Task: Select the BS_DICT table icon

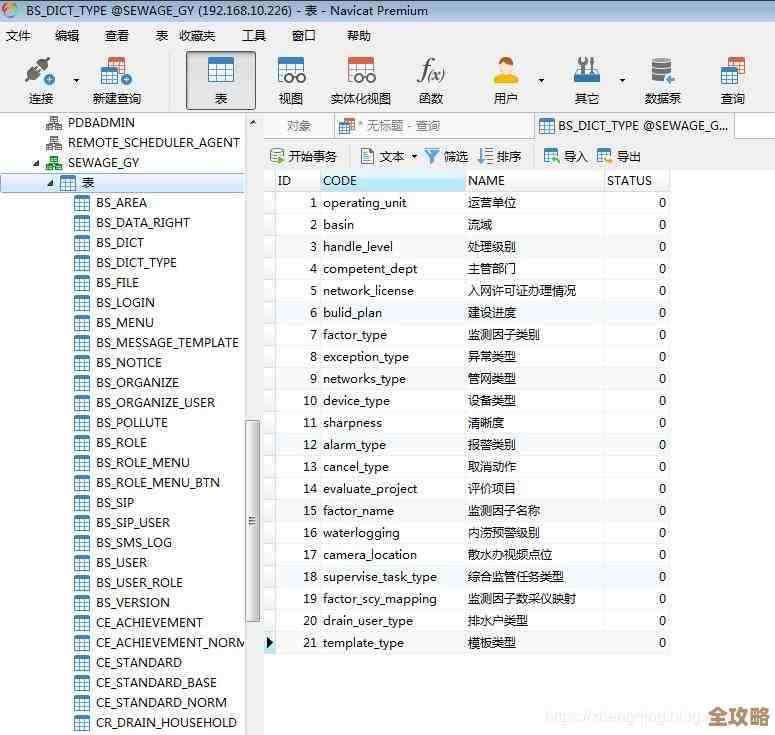Action: click(82, 243)
